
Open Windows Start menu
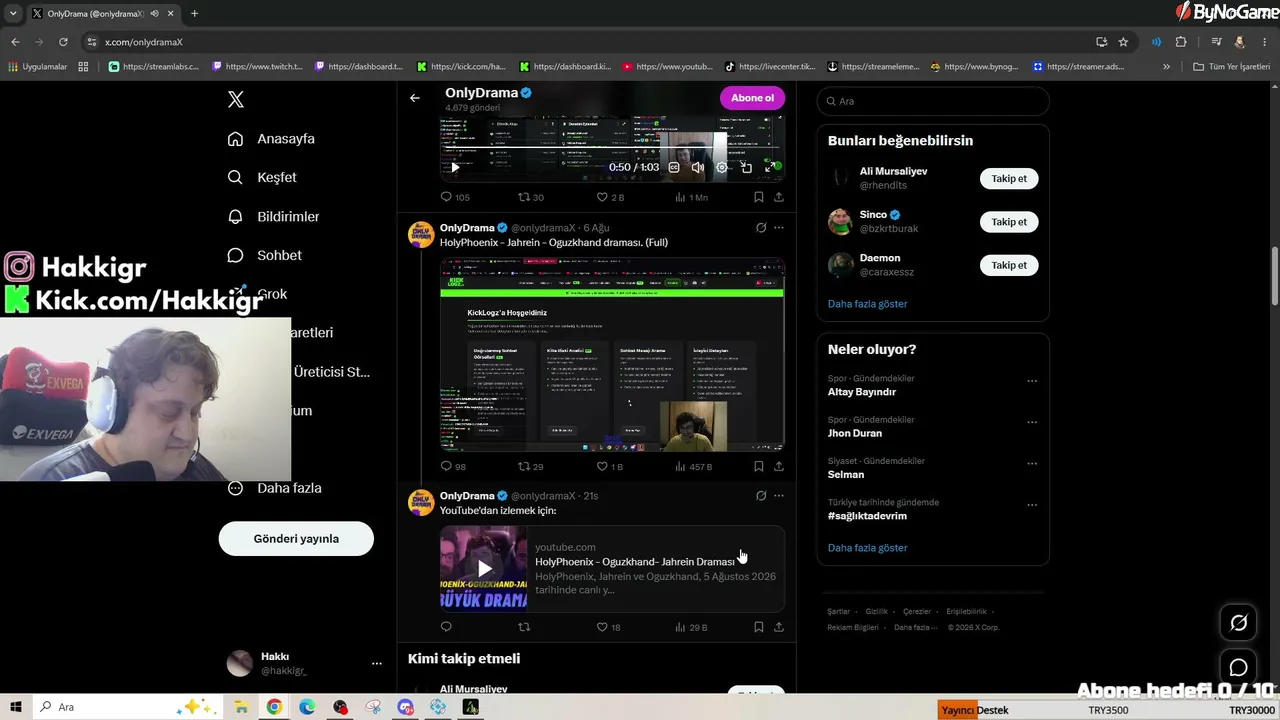(16, 707)
